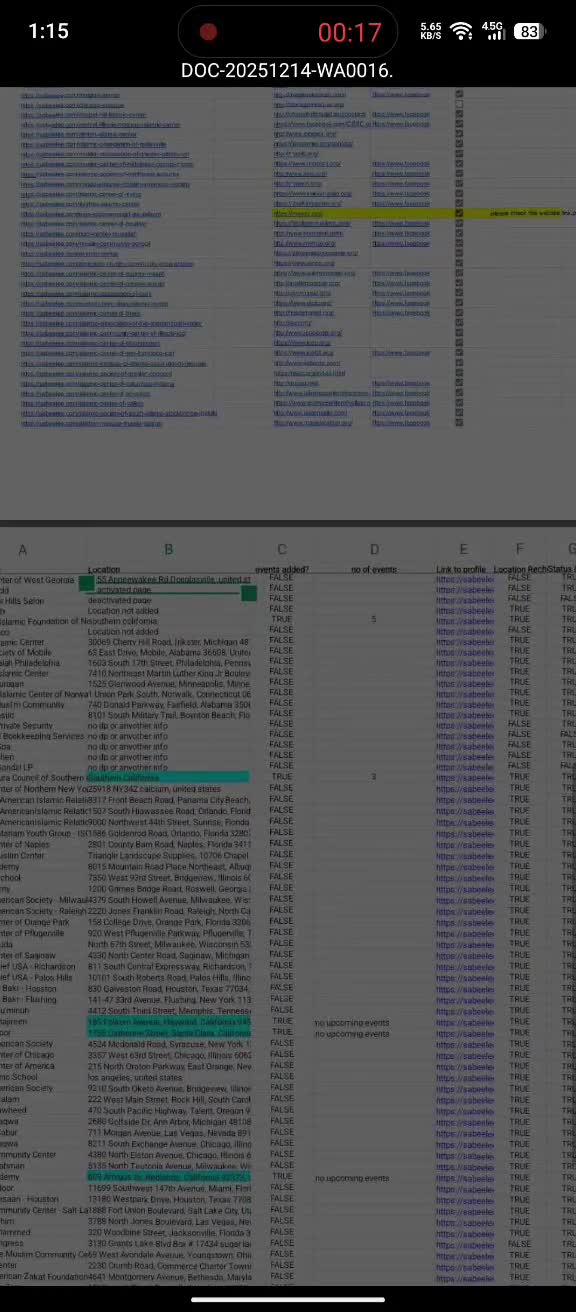Select the '4524 Mcdonald Road, Syracuse' cell
Image resolution: width=576 pixels, height=1312 pixels.
[x=168, y=1044]
